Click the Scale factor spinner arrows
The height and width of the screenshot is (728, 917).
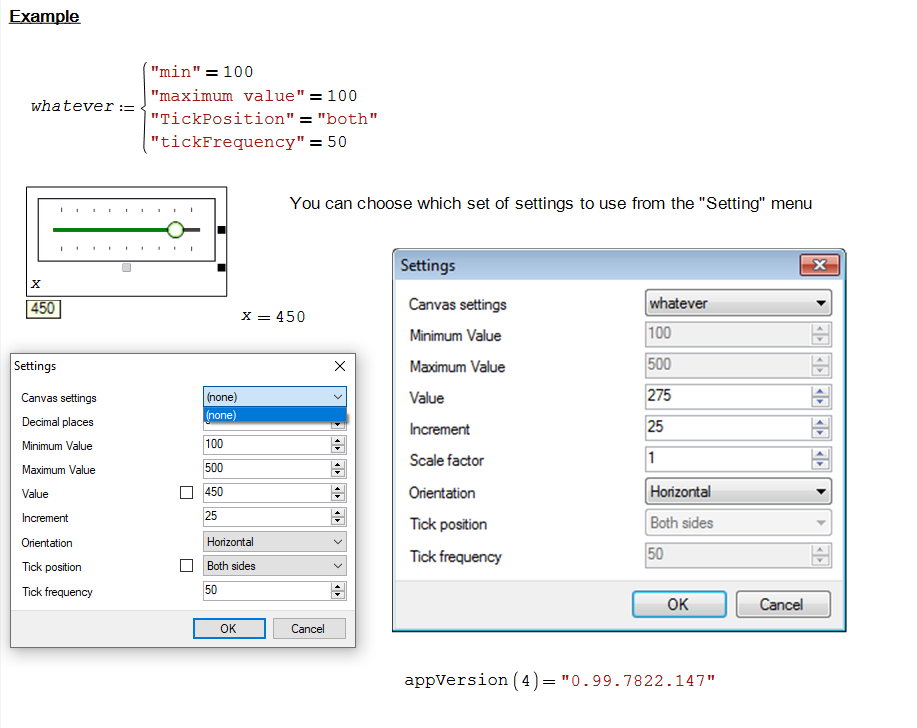(x=821, y=460)
